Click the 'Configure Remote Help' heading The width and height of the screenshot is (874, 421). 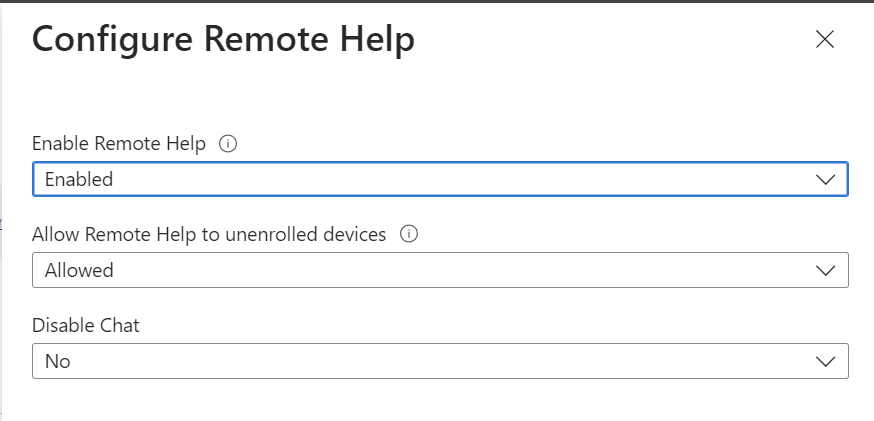pos(223,40)
